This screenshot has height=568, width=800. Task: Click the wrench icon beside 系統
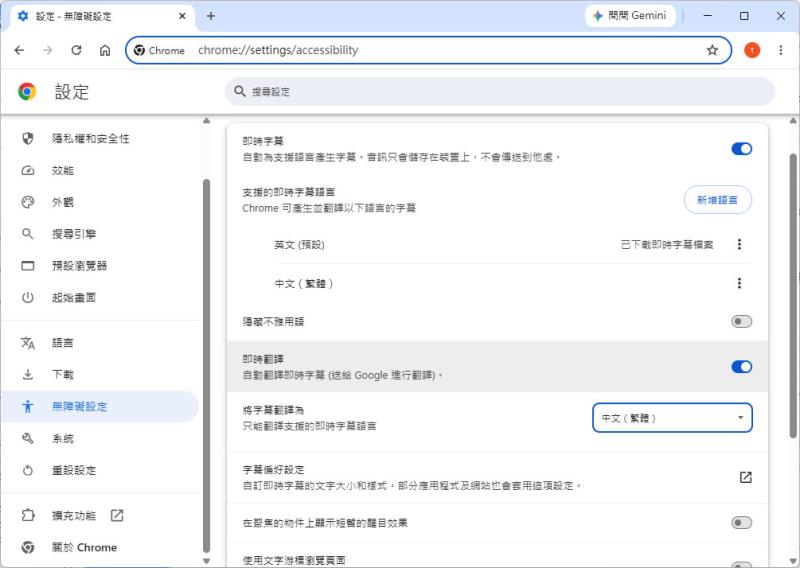(28, 438)
